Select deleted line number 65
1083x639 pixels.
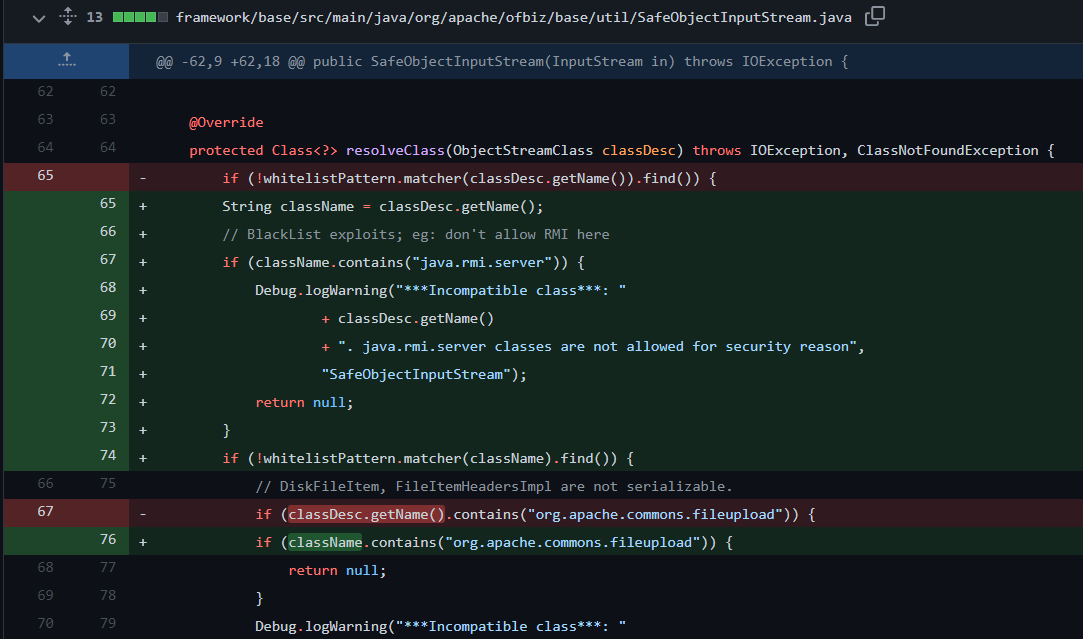point(45,176)
